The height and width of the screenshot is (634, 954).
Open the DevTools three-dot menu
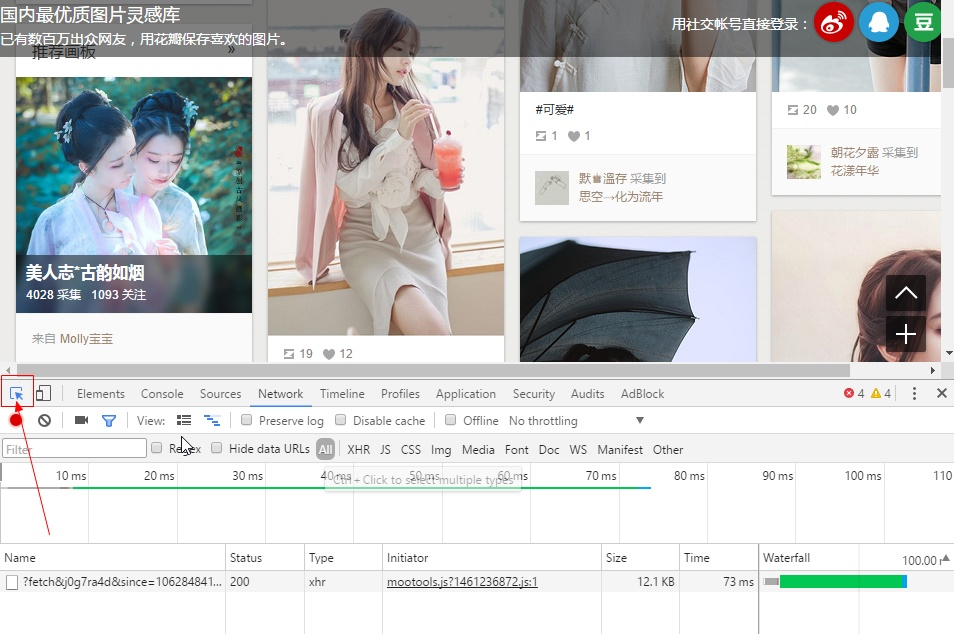tap(914, 394)
